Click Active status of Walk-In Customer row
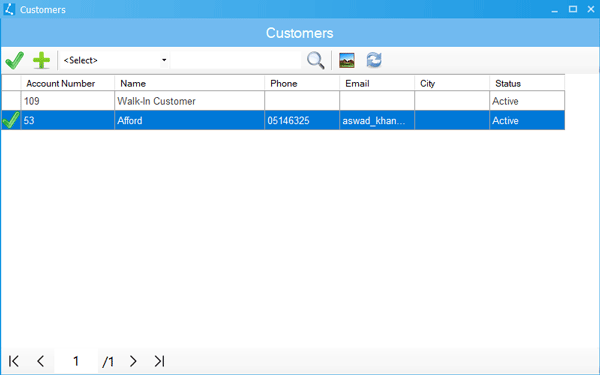The width and height of the screenshot is (600, 375). [527, 101]
